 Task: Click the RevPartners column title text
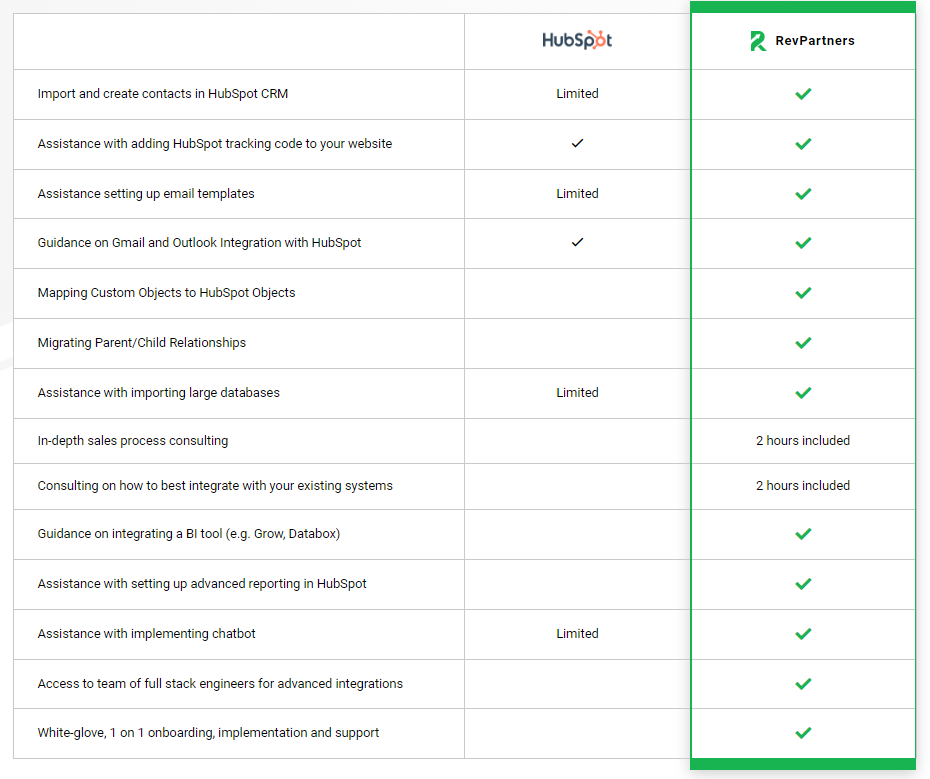coord(815,40)
